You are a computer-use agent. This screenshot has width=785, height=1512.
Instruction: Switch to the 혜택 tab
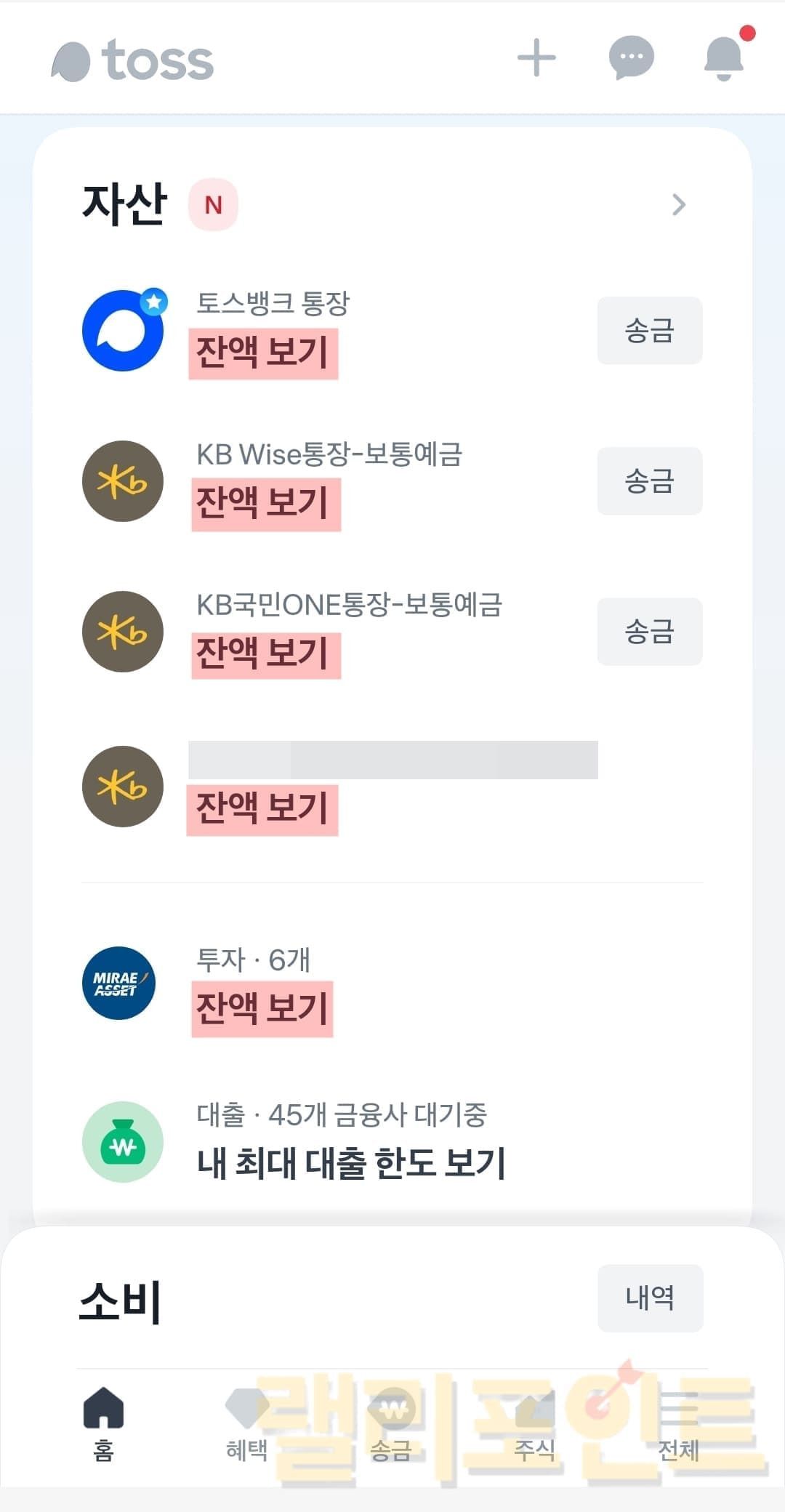[x=247, y=1423]
